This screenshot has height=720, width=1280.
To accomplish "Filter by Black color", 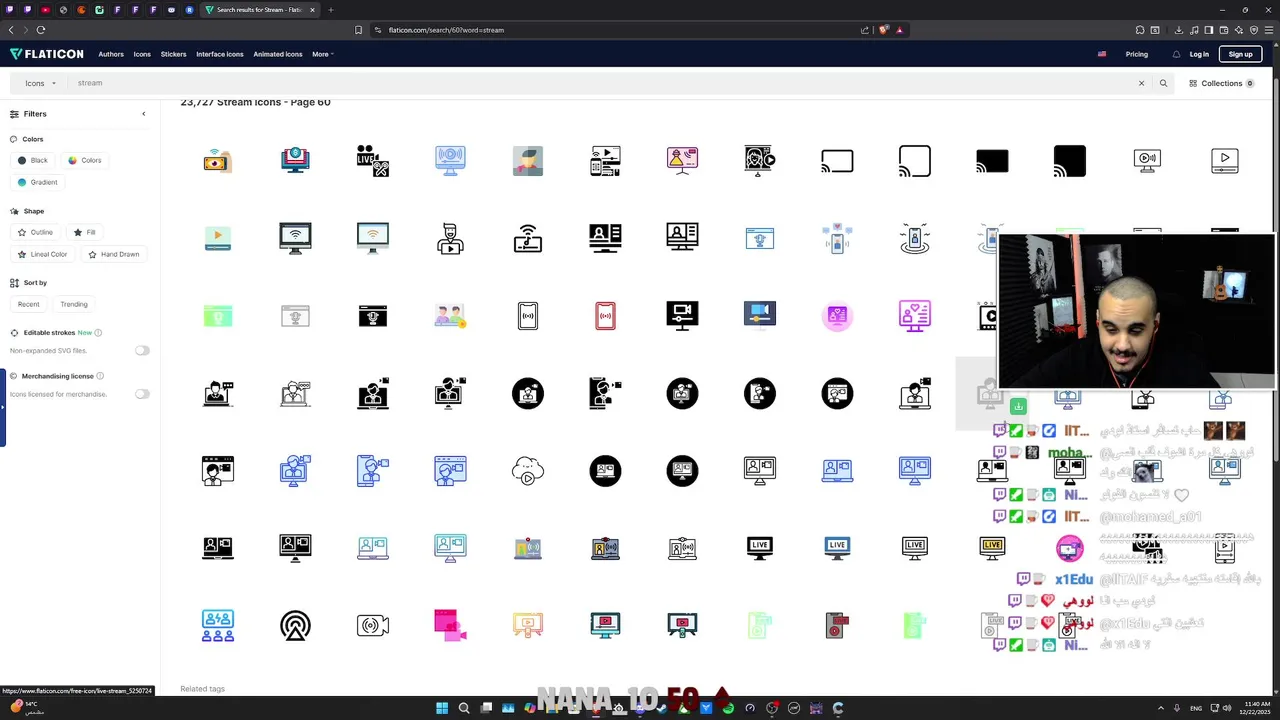I will [x=32, y=160].
